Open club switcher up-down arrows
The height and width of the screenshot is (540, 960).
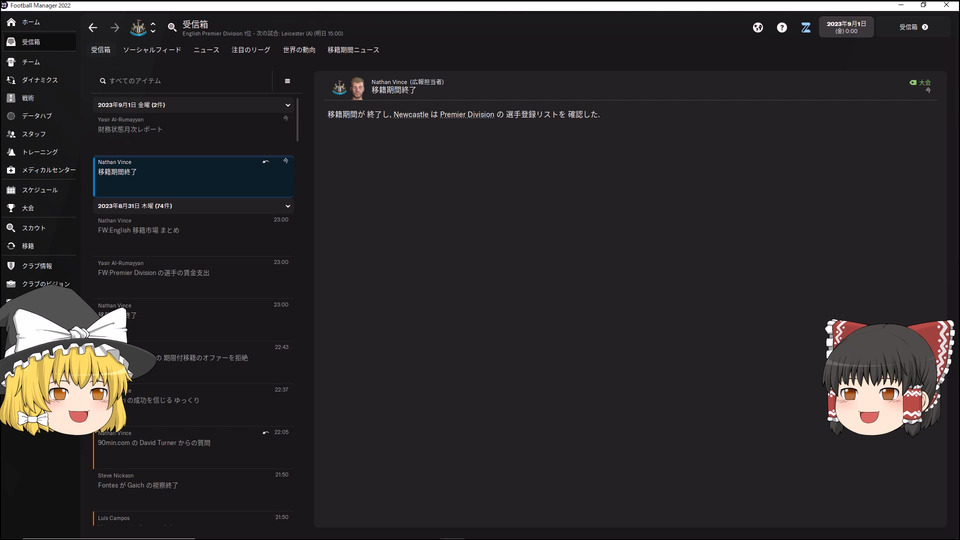pos(153,28)
